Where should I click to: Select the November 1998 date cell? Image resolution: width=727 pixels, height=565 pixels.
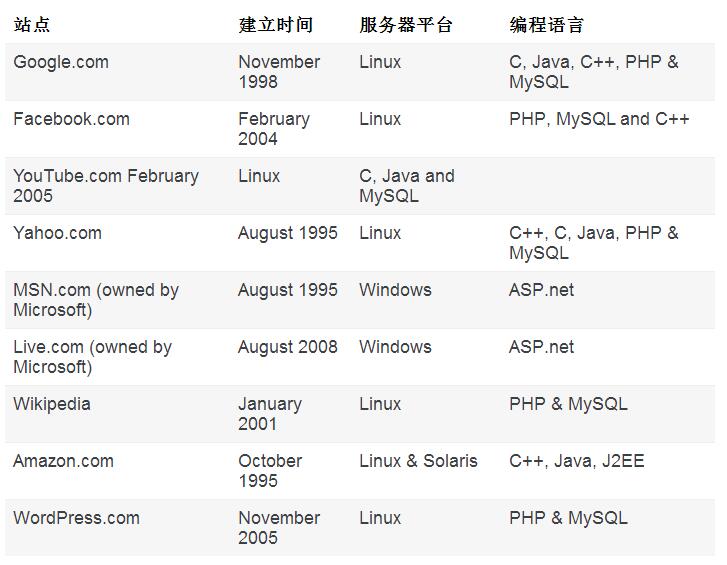pos(278,72)
